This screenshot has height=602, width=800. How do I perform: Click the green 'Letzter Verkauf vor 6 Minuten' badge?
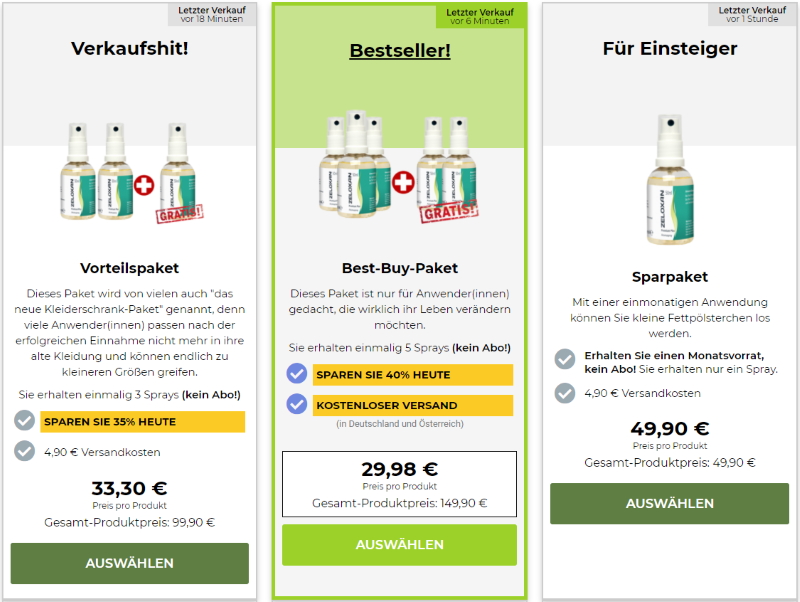(x=480, y=16)
